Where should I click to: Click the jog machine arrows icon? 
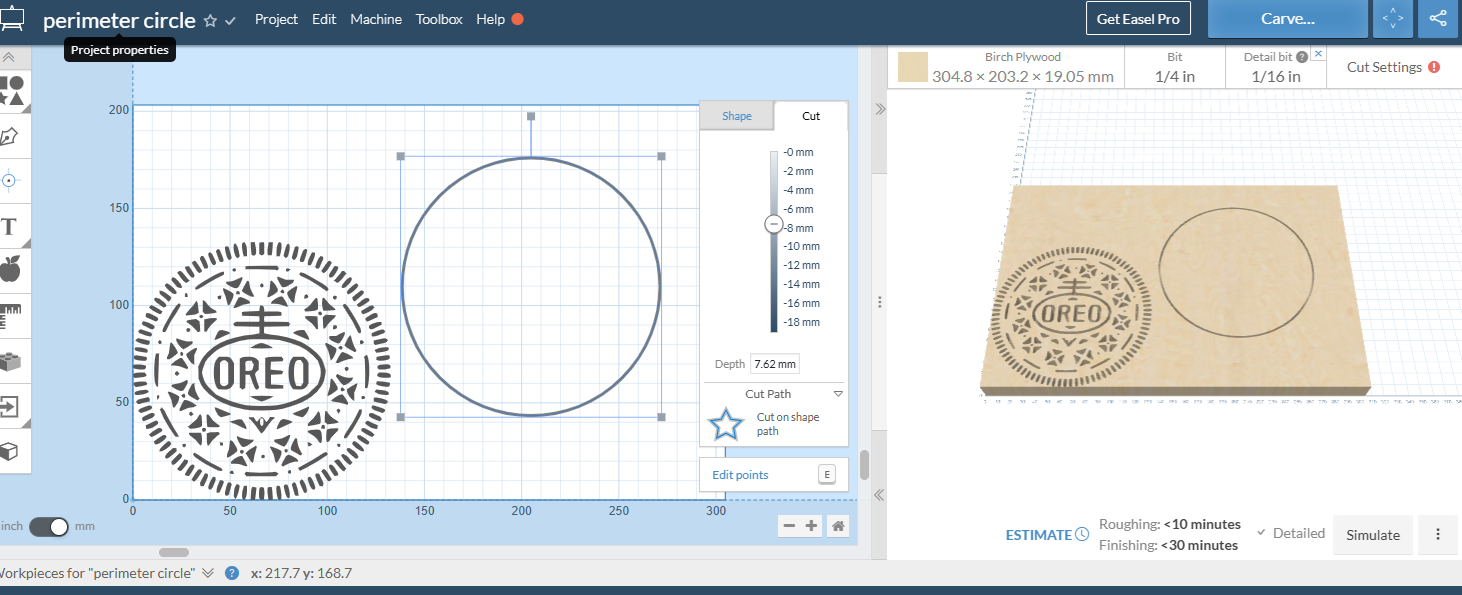pyautogui.click(x=1392, y=18)
